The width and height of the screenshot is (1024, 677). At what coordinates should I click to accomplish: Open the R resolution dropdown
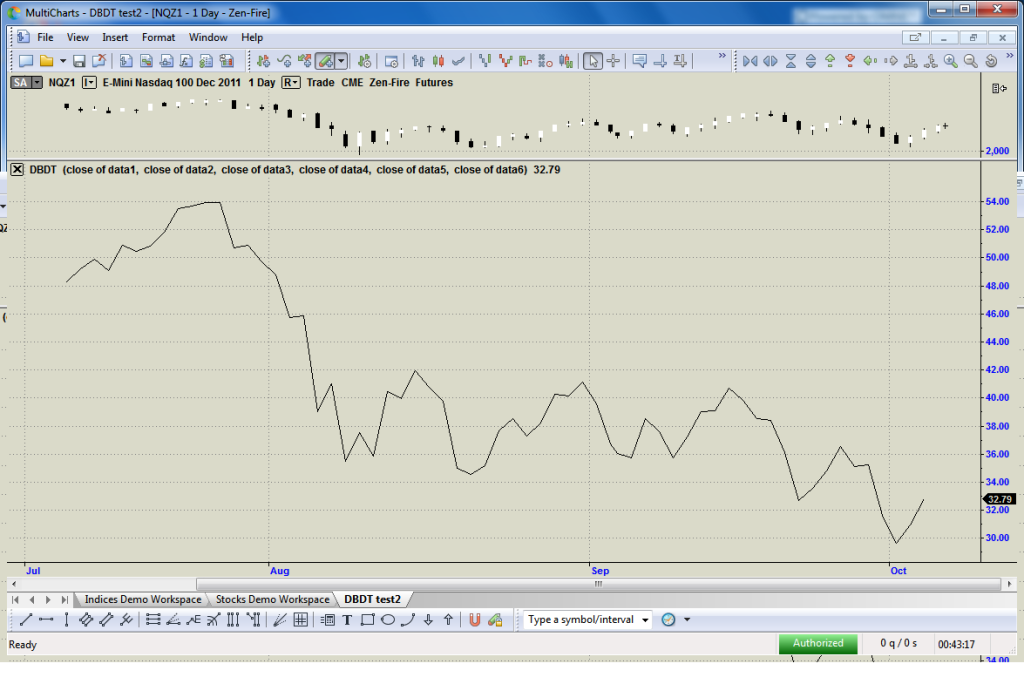pos(292,83)
